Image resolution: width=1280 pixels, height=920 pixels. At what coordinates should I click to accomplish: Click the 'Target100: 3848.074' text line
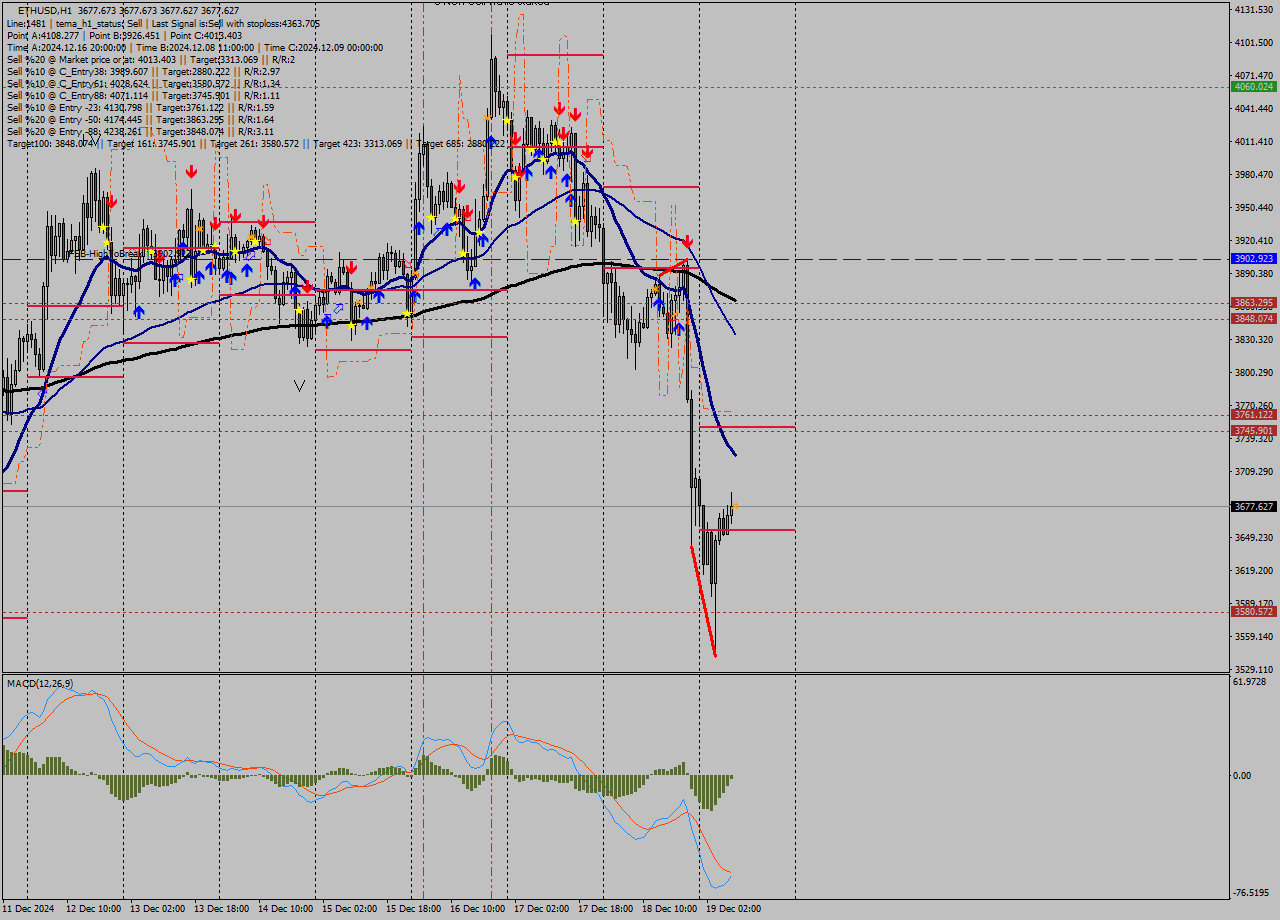pyautogui.click(x=48, y=143)
